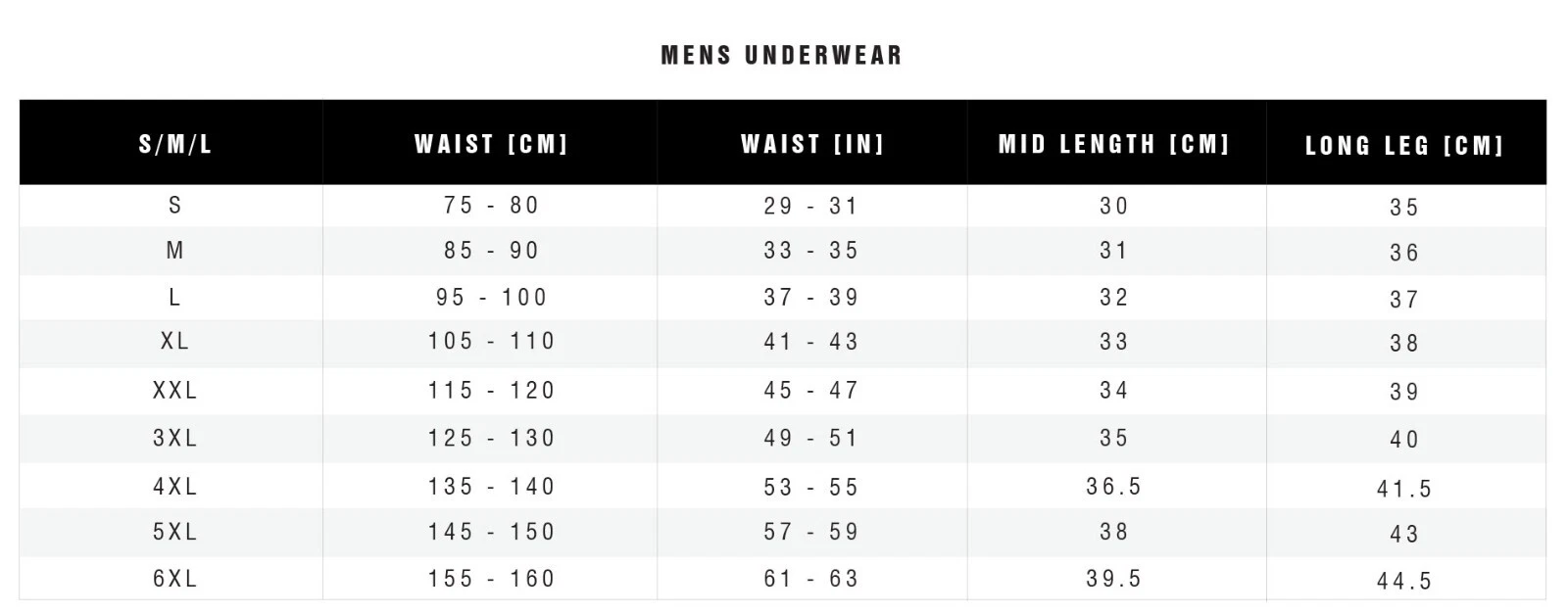The height and width of the screenshot is (613, 1568).
Task: Click the 6XL size label
Action: [175, 579]
